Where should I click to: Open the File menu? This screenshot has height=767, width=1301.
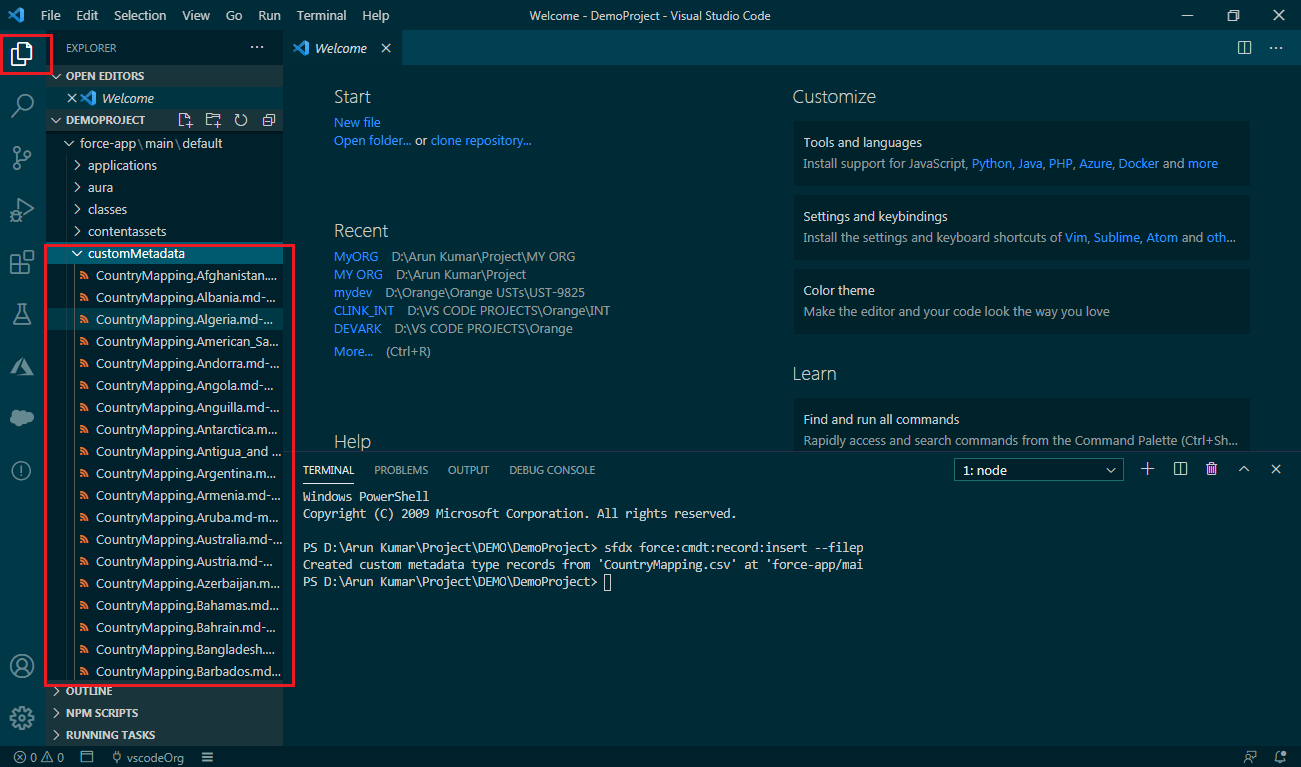point(51,16)
